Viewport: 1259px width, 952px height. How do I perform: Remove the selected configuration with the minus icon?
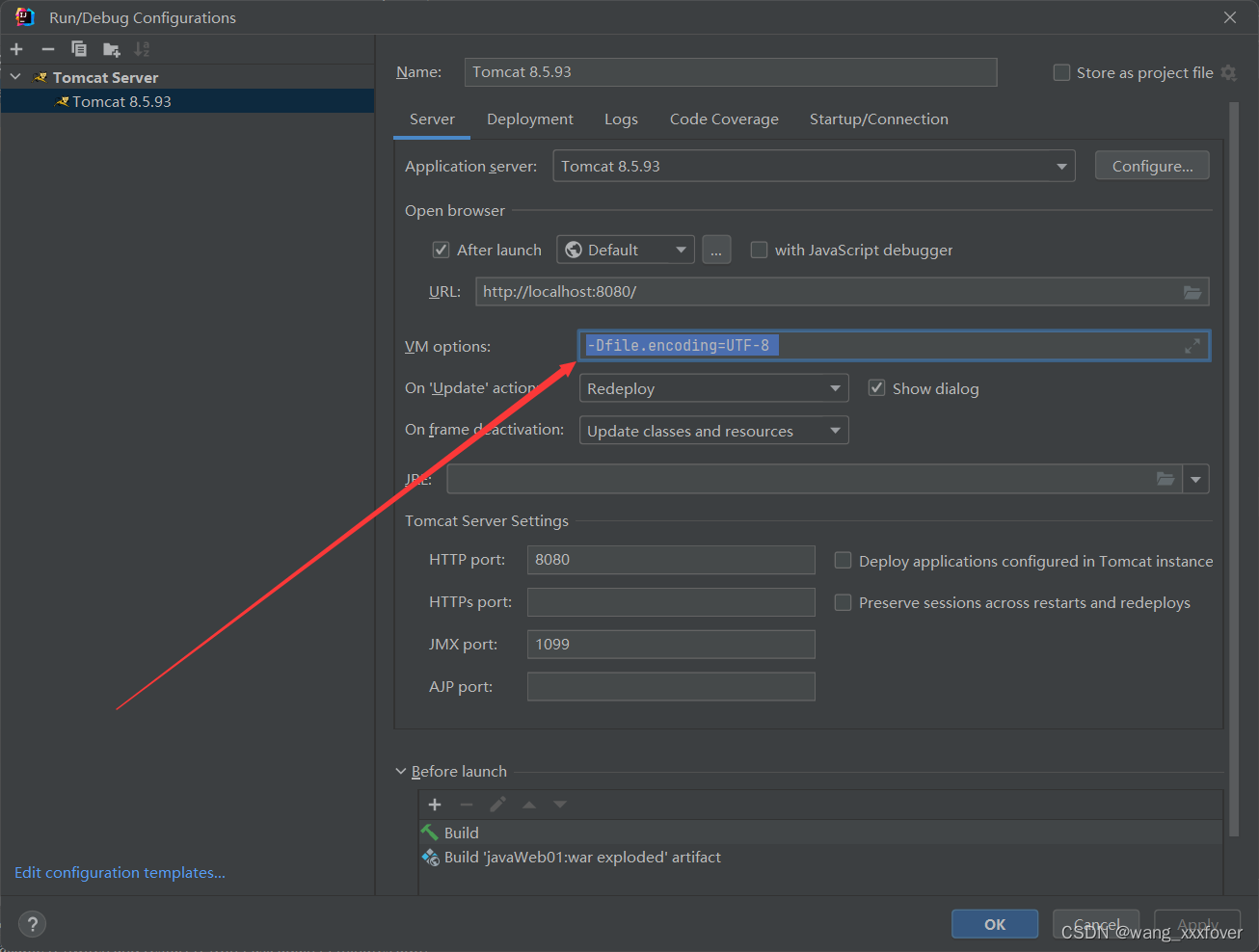pos(48,49)
